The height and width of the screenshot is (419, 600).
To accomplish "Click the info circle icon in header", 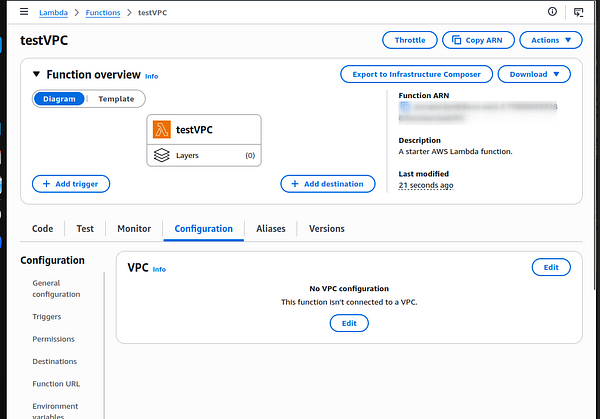I will [x=552, y=11].
